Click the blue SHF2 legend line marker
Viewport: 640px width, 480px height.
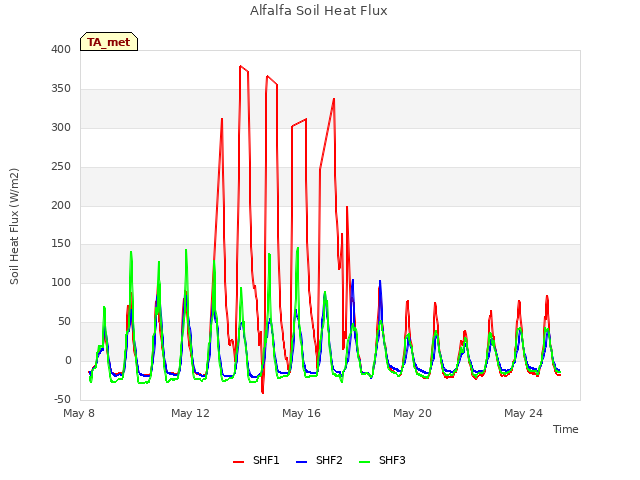click(301, 462)
